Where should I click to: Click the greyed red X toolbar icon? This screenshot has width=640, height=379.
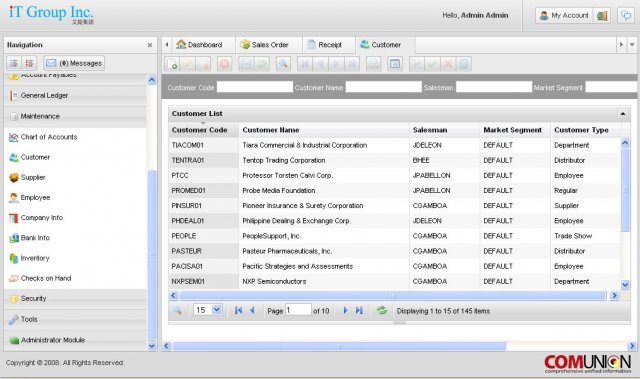(448, 64)
